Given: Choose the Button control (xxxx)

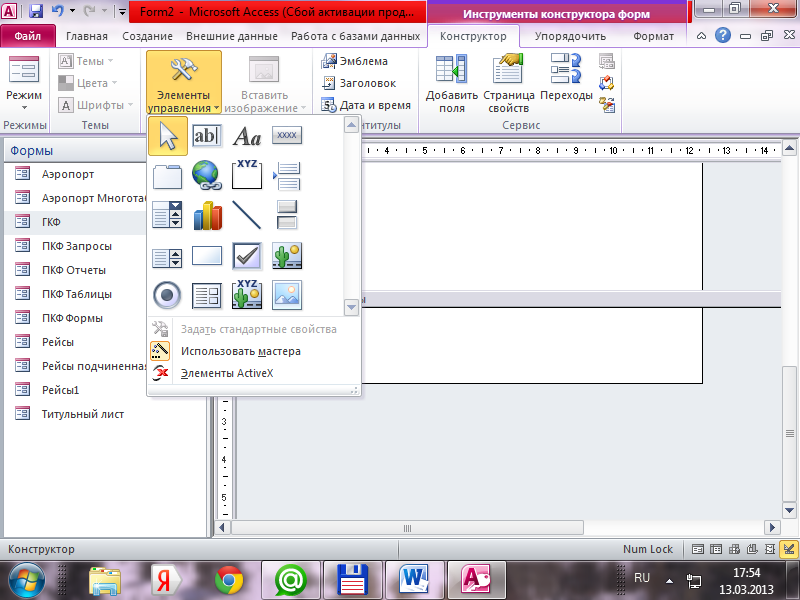Looking at the screenshot, I should pos(287,135).
